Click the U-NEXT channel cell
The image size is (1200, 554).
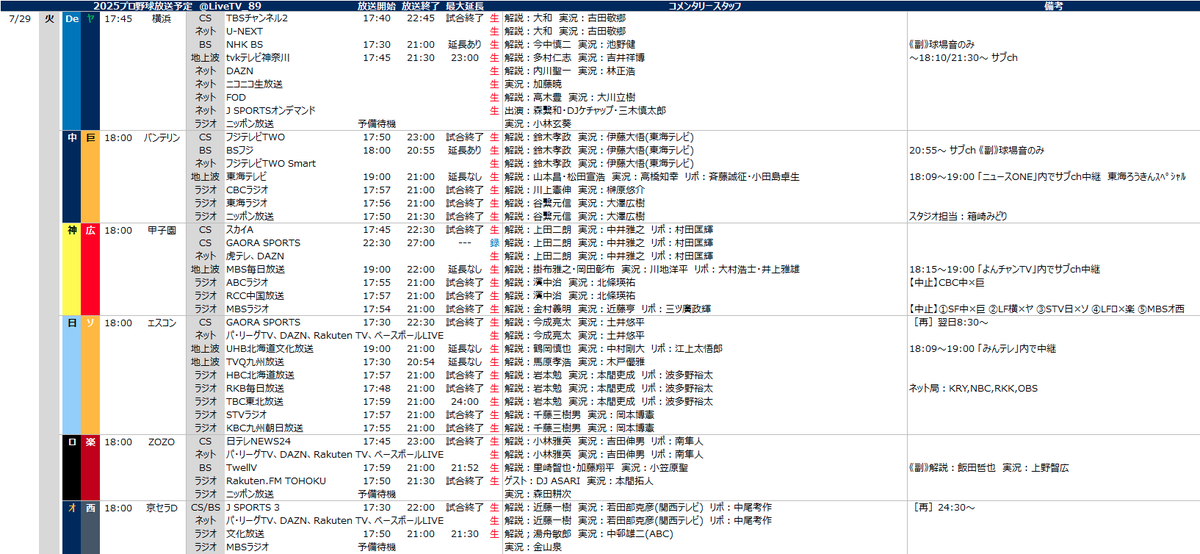pyautogui.click(x=244, y=30)
